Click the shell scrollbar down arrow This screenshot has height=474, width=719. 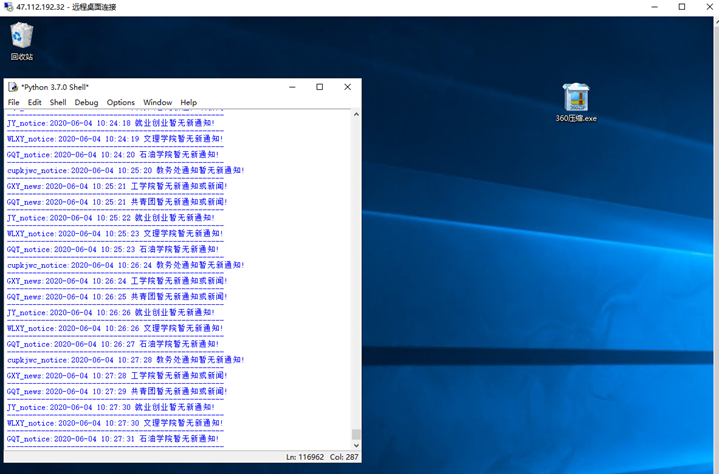[356, 445]
